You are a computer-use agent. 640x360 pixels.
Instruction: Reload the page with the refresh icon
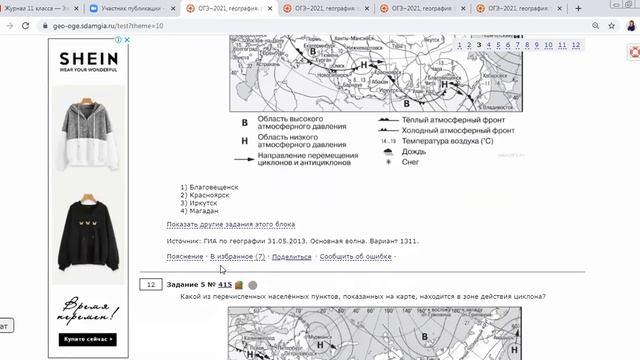coord(25,26)
